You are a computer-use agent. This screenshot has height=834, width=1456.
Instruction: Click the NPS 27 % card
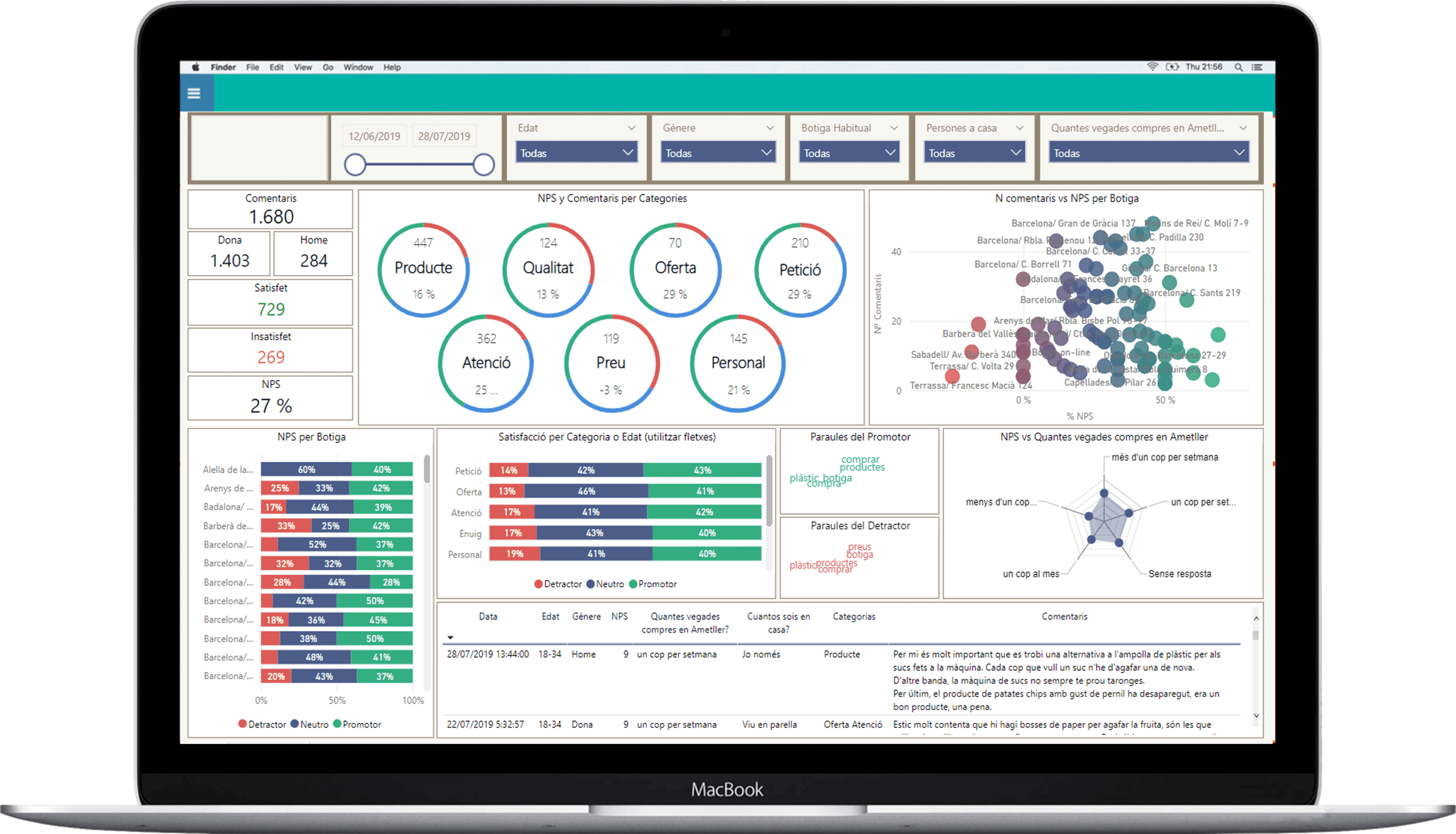(270, 398)
